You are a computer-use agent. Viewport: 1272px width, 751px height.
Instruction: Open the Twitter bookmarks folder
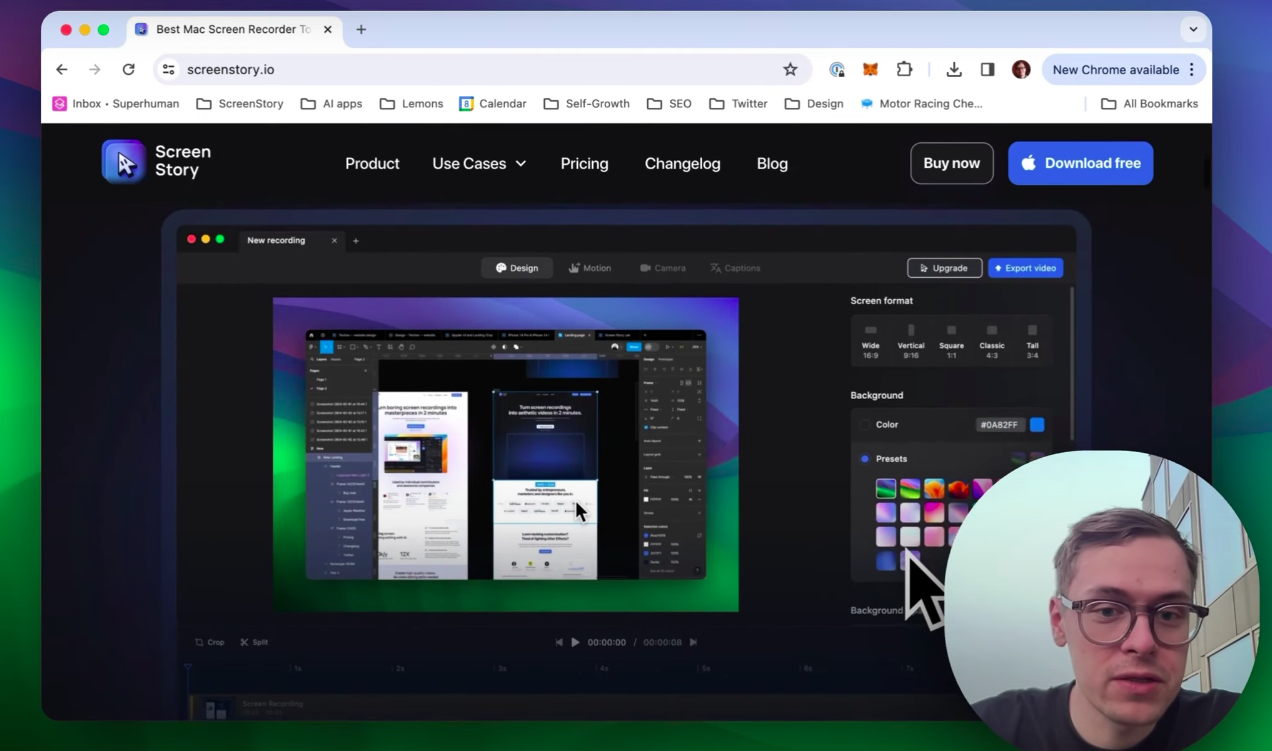[738, 104]
